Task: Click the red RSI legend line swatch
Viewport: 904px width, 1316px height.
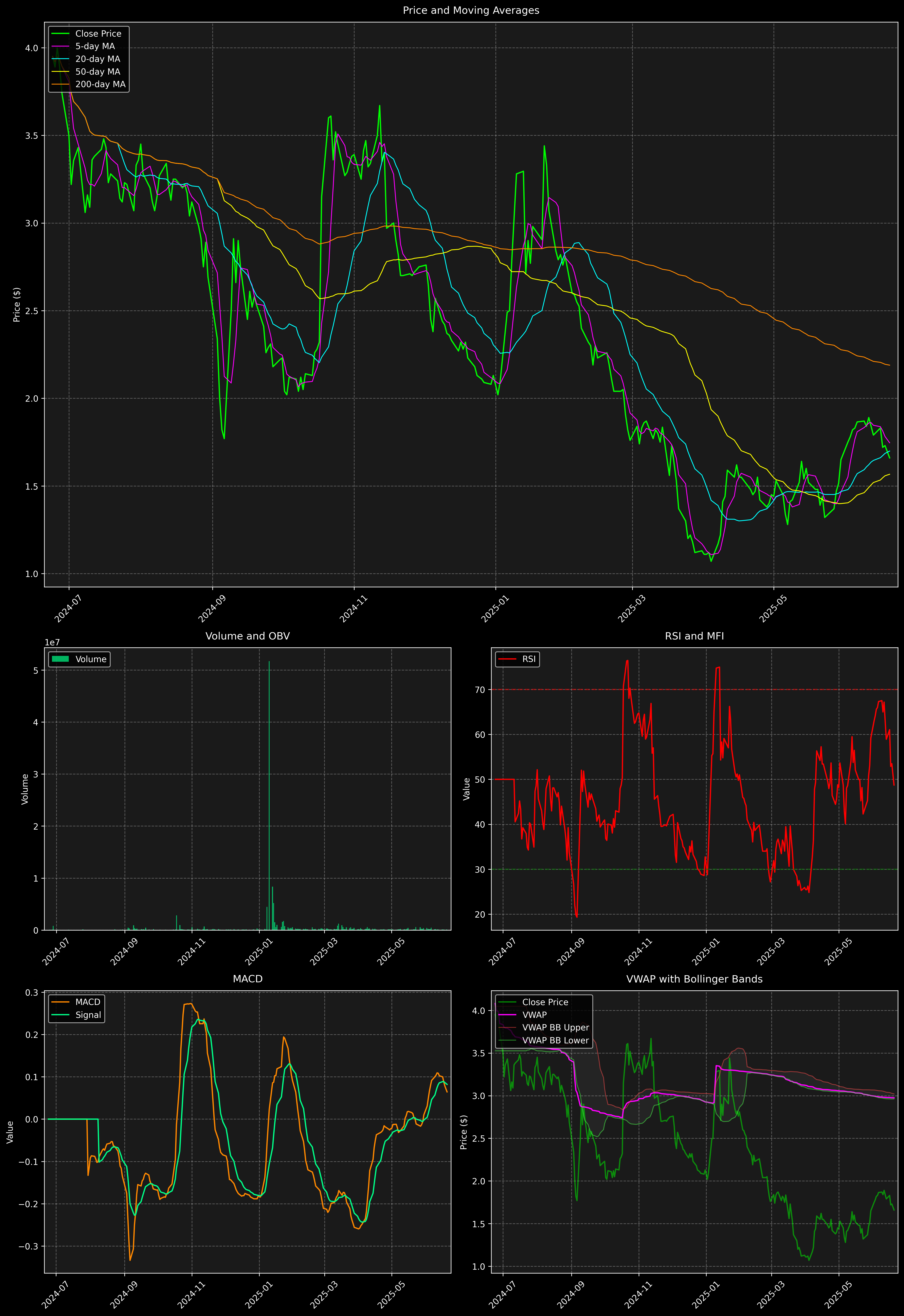Action: tap(507, 659)
